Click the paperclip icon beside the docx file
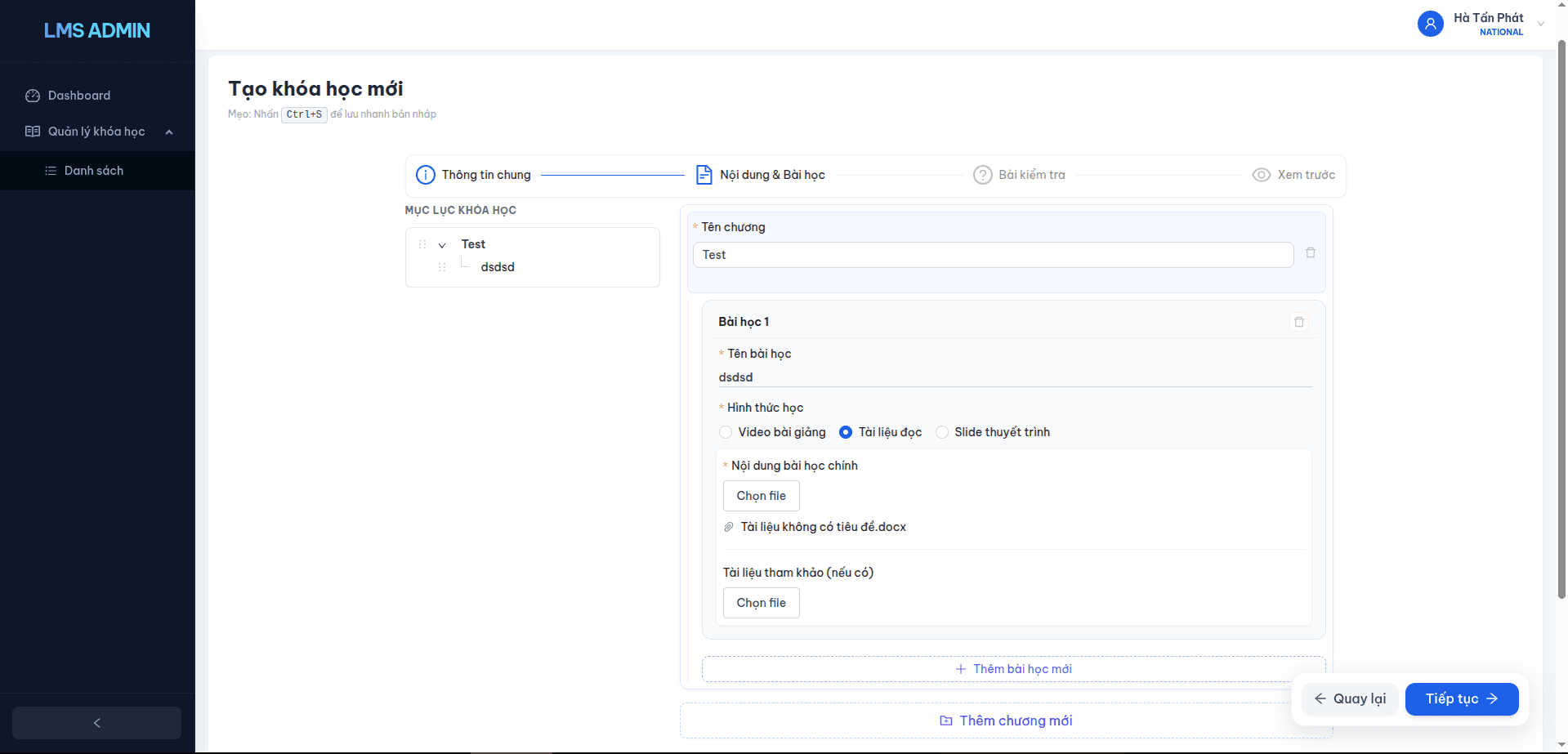1568x754 pixels. click(x=729, y=527)
